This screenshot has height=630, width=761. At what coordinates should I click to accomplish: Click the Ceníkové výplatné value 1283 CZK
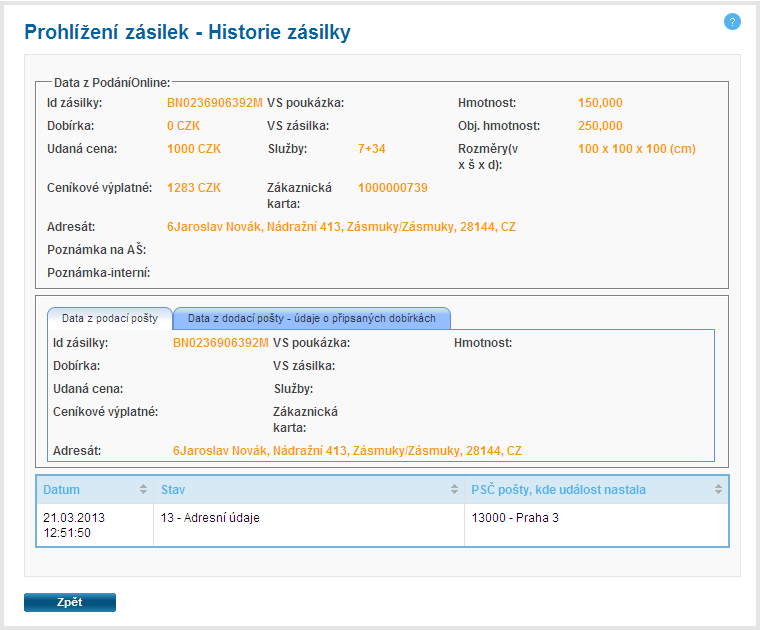tap(194, 188)
